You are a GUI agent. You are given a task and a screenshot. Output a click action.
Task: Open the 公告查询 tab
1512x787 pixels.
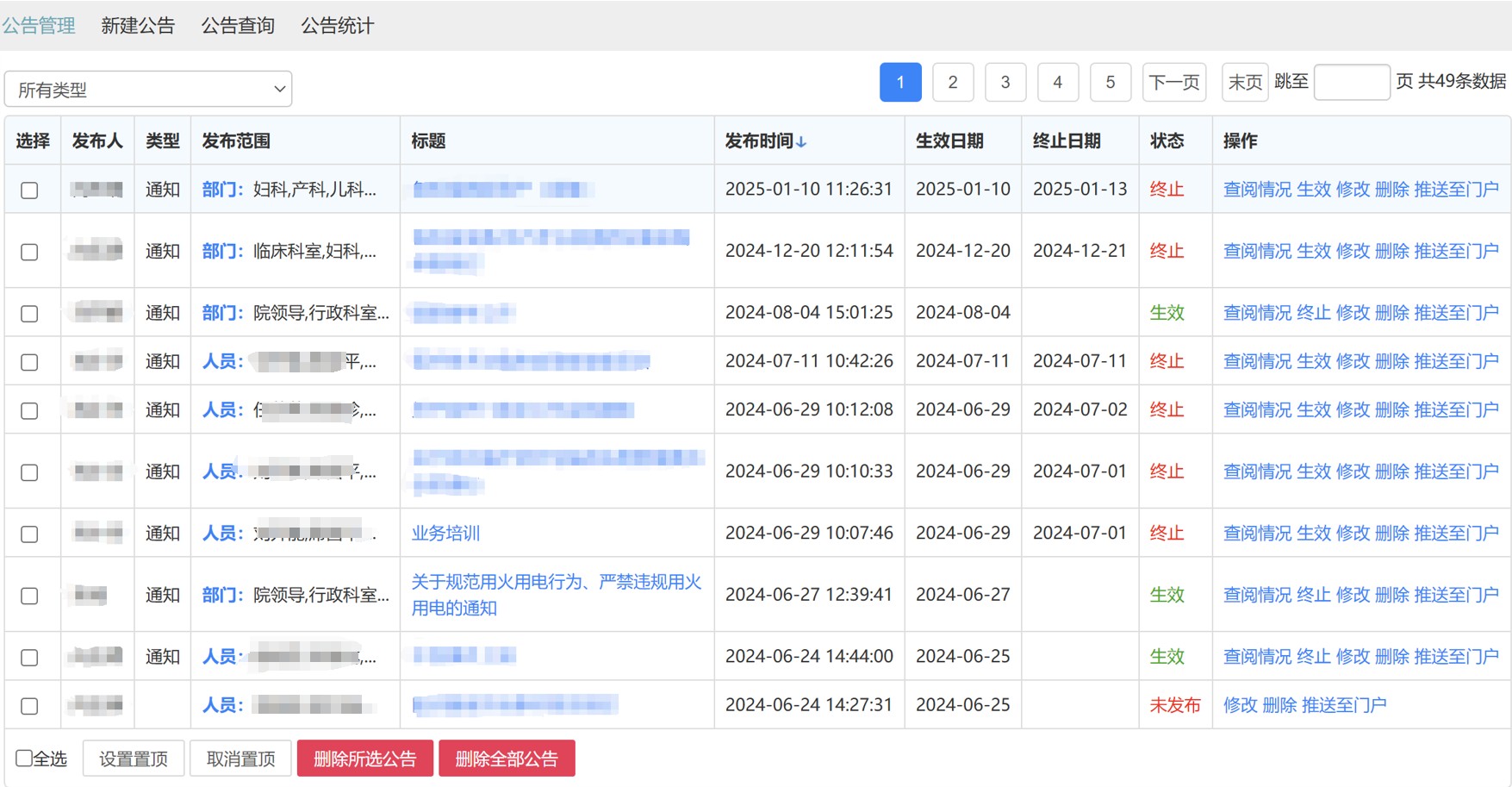pyautogui.click(x=238, y=26)
